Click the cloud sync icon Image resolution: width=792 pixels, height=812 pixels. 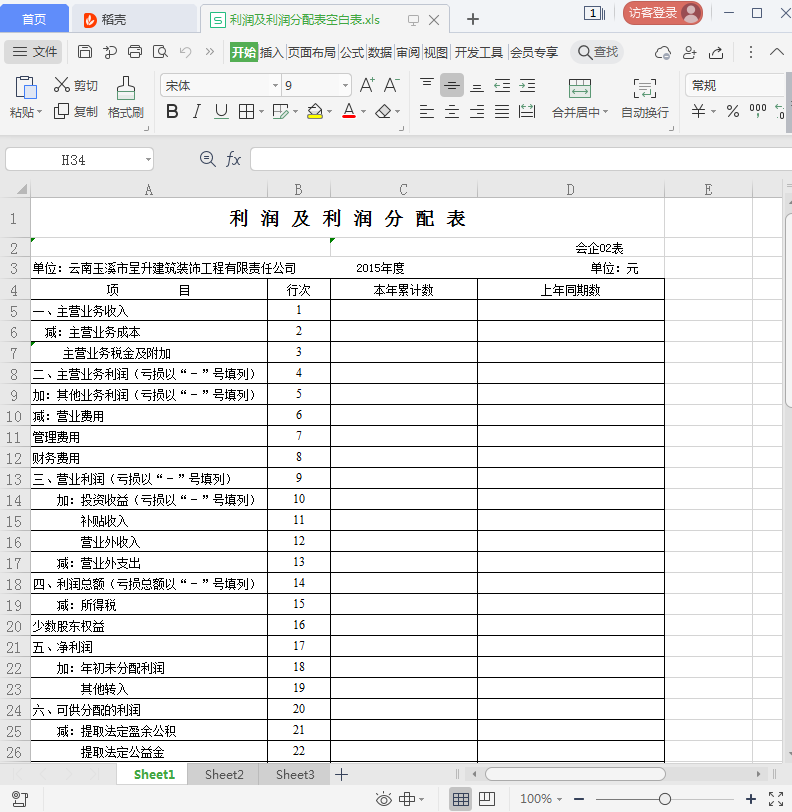[663, 52]
